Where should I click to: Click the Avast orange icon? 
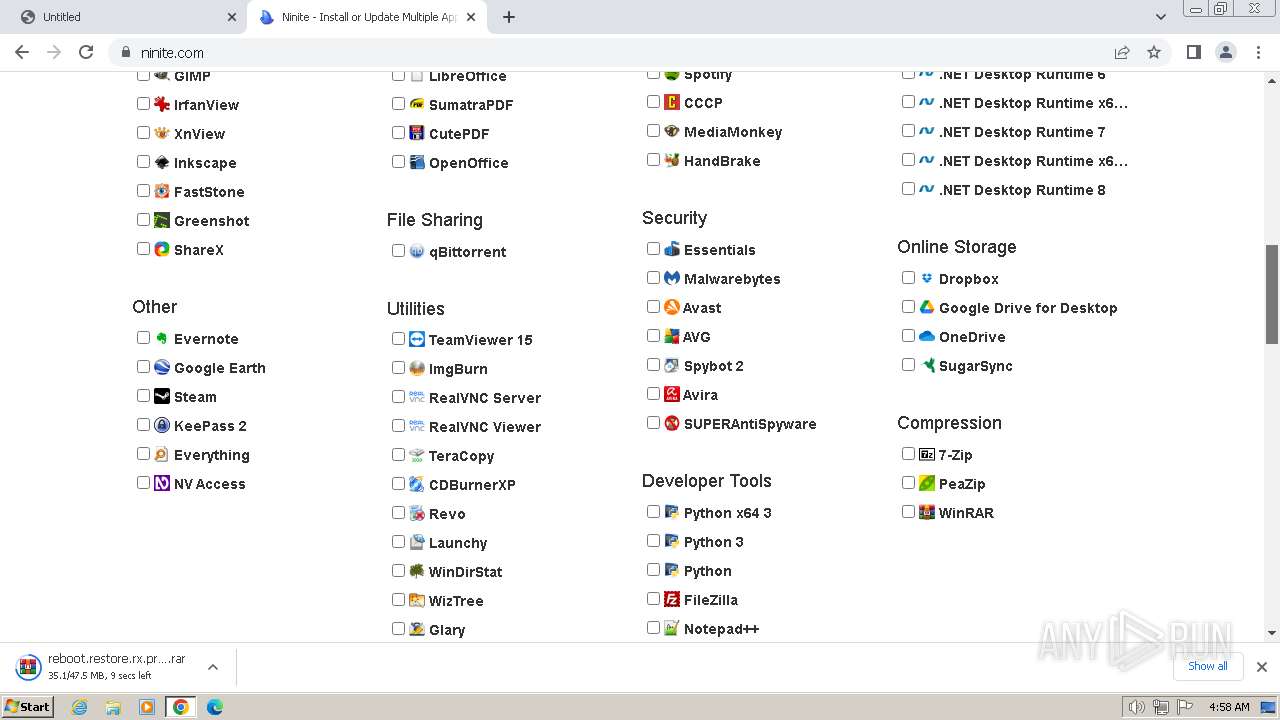[x=672, y=307]
